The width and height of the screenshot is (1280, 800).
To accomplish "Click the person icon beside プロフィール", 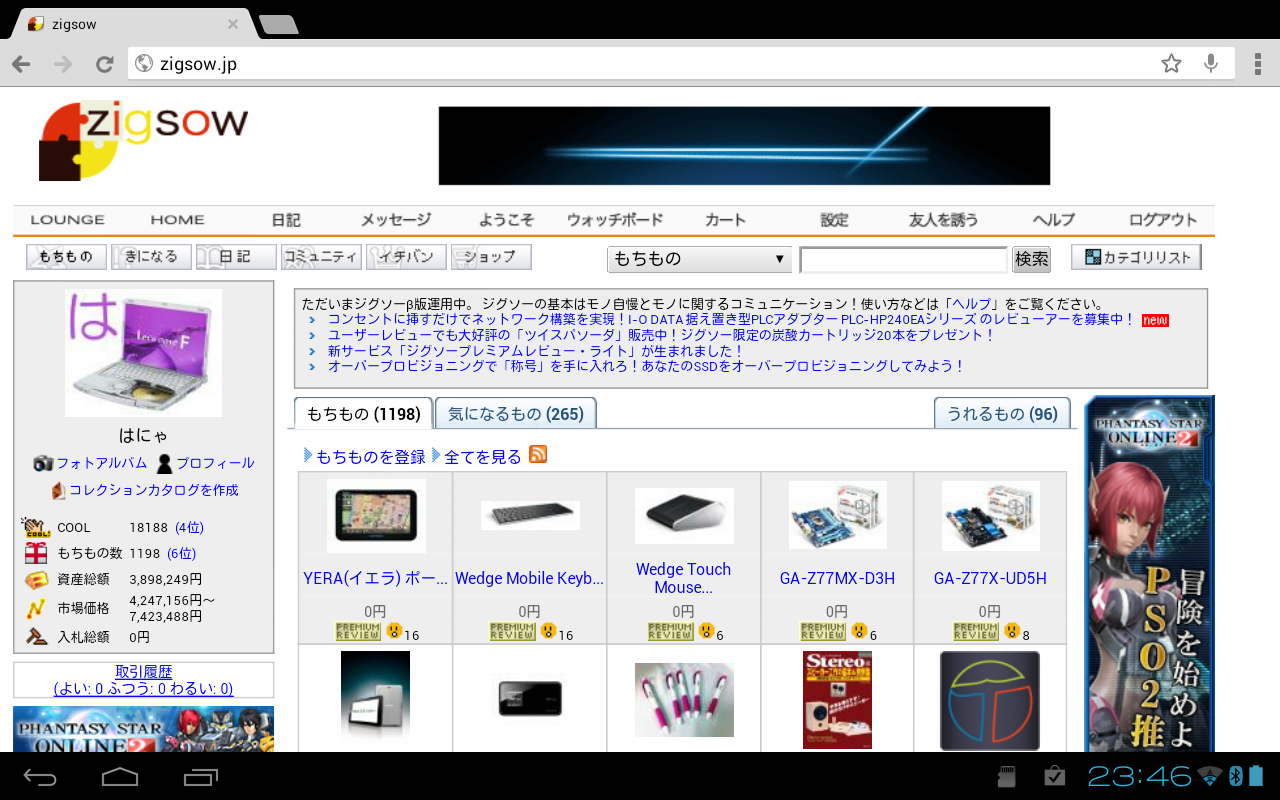I will (165, 463).
